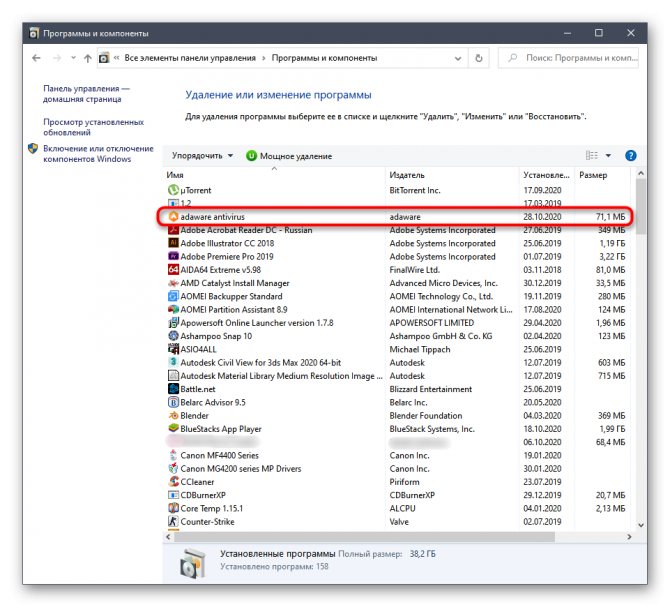Image resolution: width=670 pixels, height=607 pixels.
Task: Click the 71,1 МБ size cell
Action: 610,217
